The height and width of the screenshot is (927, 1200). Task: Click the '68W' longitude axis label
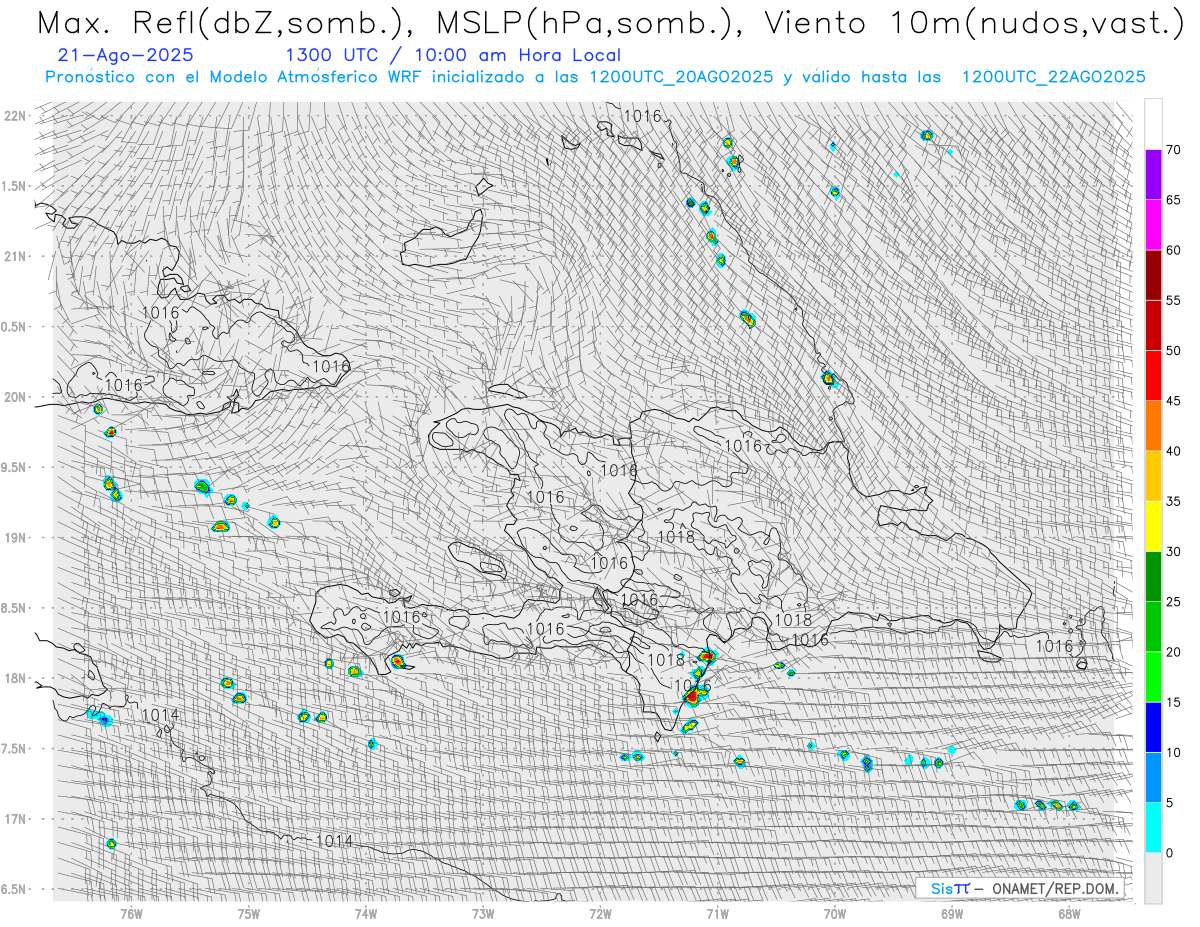(x=1068, y=912)
